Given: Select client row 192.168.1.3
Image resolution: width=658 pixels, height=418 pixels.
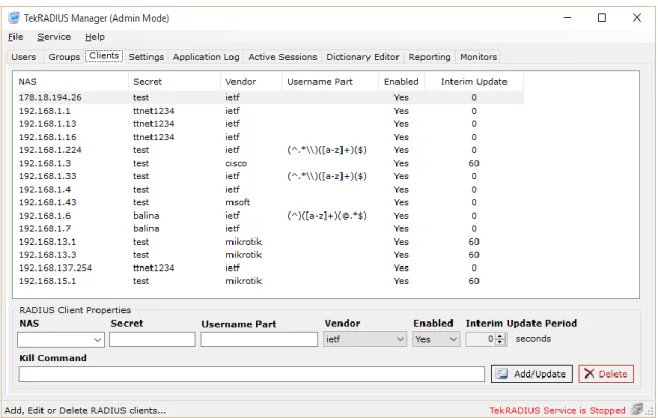Looking at the screenshot, I should click(269, 163).
